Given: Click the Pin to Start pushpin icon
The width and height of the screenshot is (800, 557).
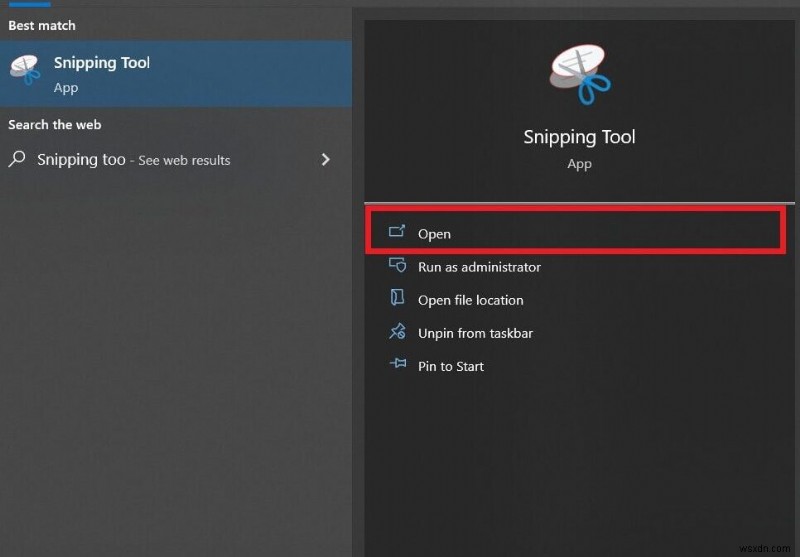Looking at the screenshot, I should click(398, 363).
